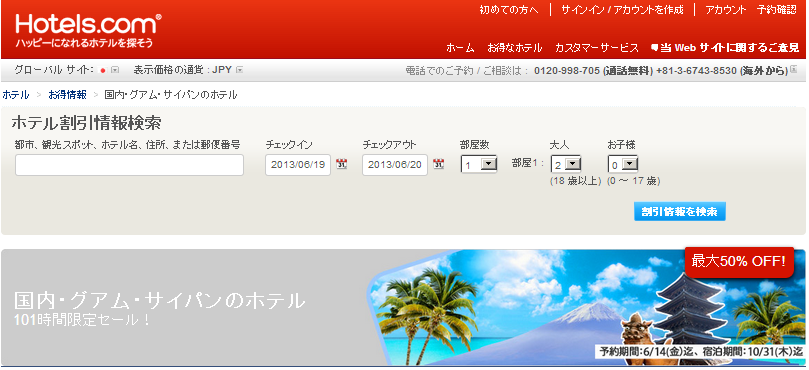The width and height of the screenshot is (809, 370).
Task: Expand the JPY currency dropdown arrow
Action: 239,70
